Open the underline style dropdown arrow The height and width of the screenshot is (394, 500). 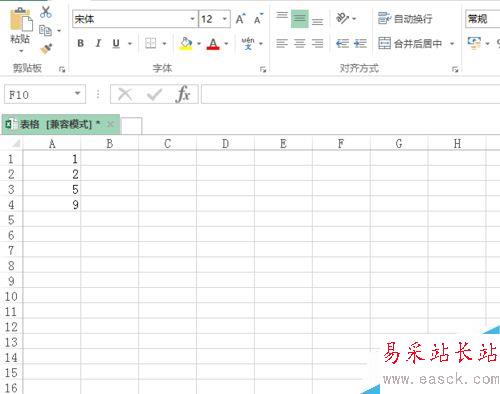click(130, 44)
